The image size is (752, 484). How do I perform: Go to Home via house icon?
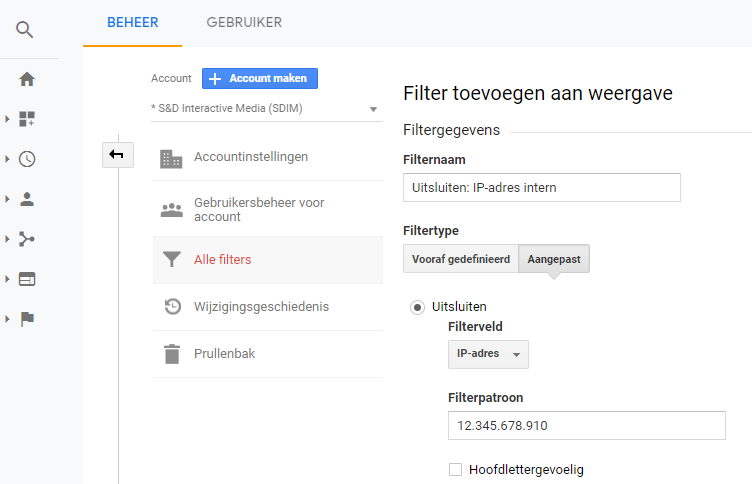click(27, 79)
